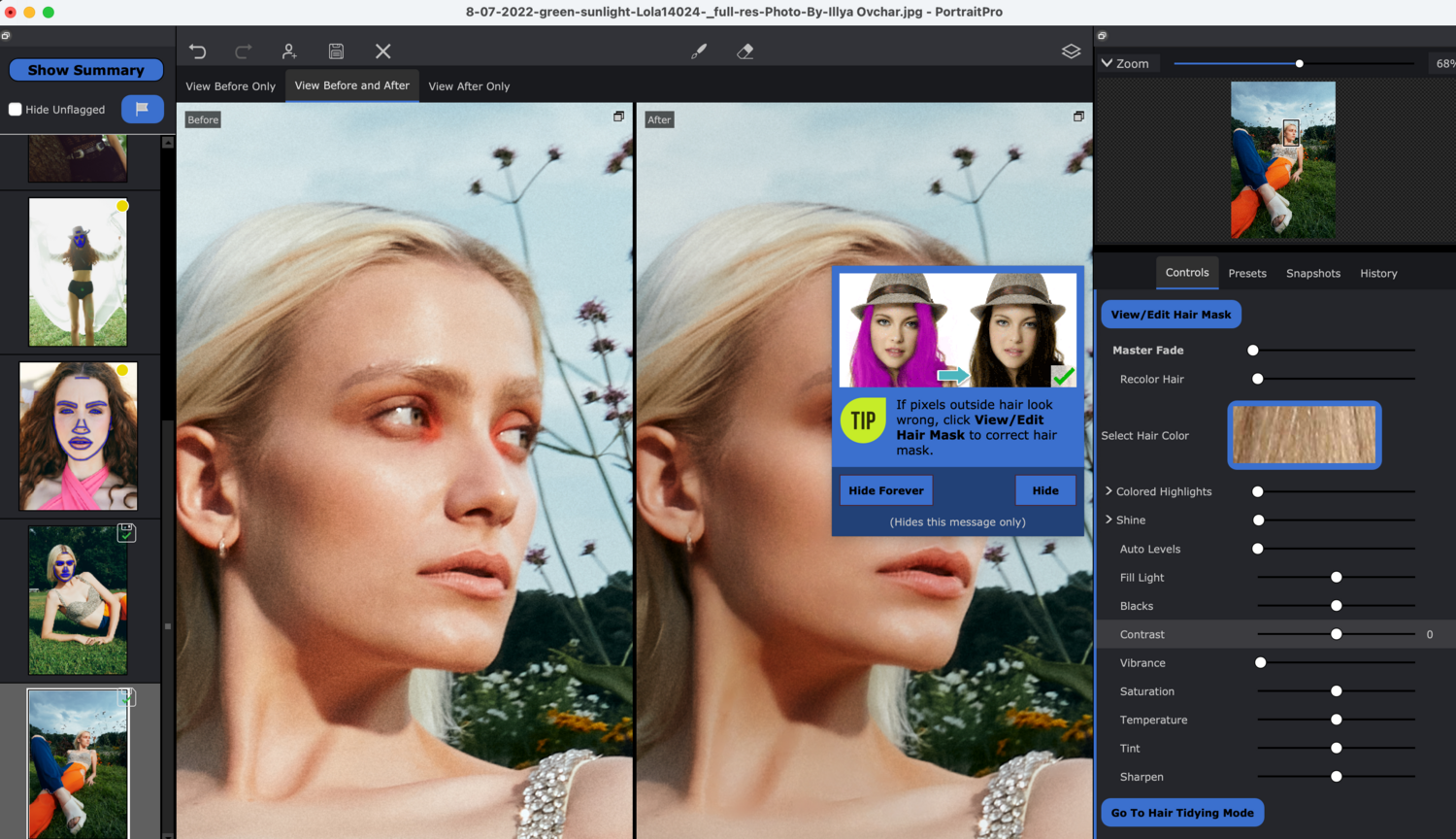Click the save disk icon

(336, 51)
